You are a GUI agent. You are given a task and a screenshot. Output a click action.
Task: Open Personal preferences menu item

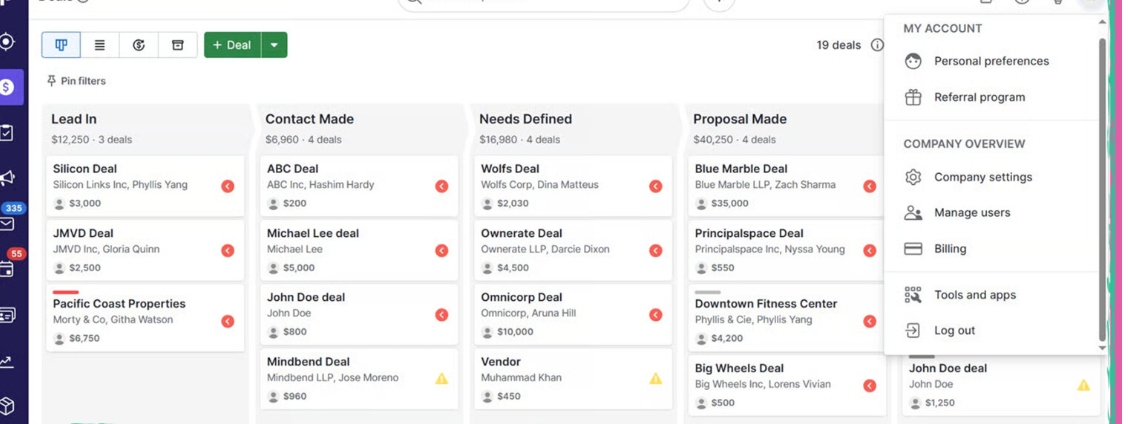[x=991, y=61]
